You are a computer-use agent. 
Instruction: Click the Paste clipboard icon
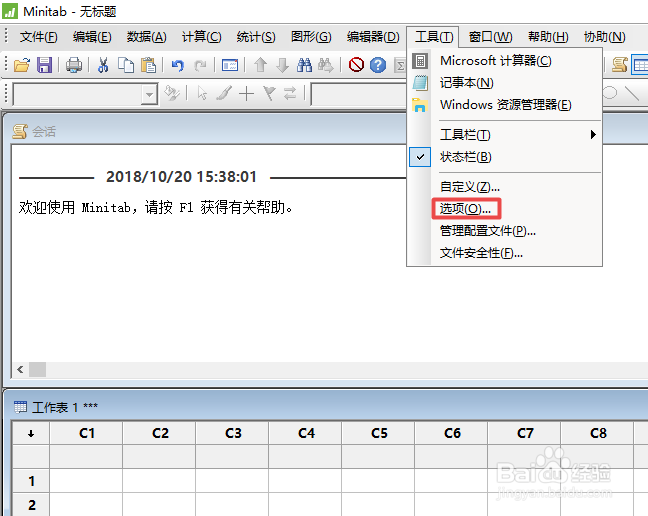(148, 65)
